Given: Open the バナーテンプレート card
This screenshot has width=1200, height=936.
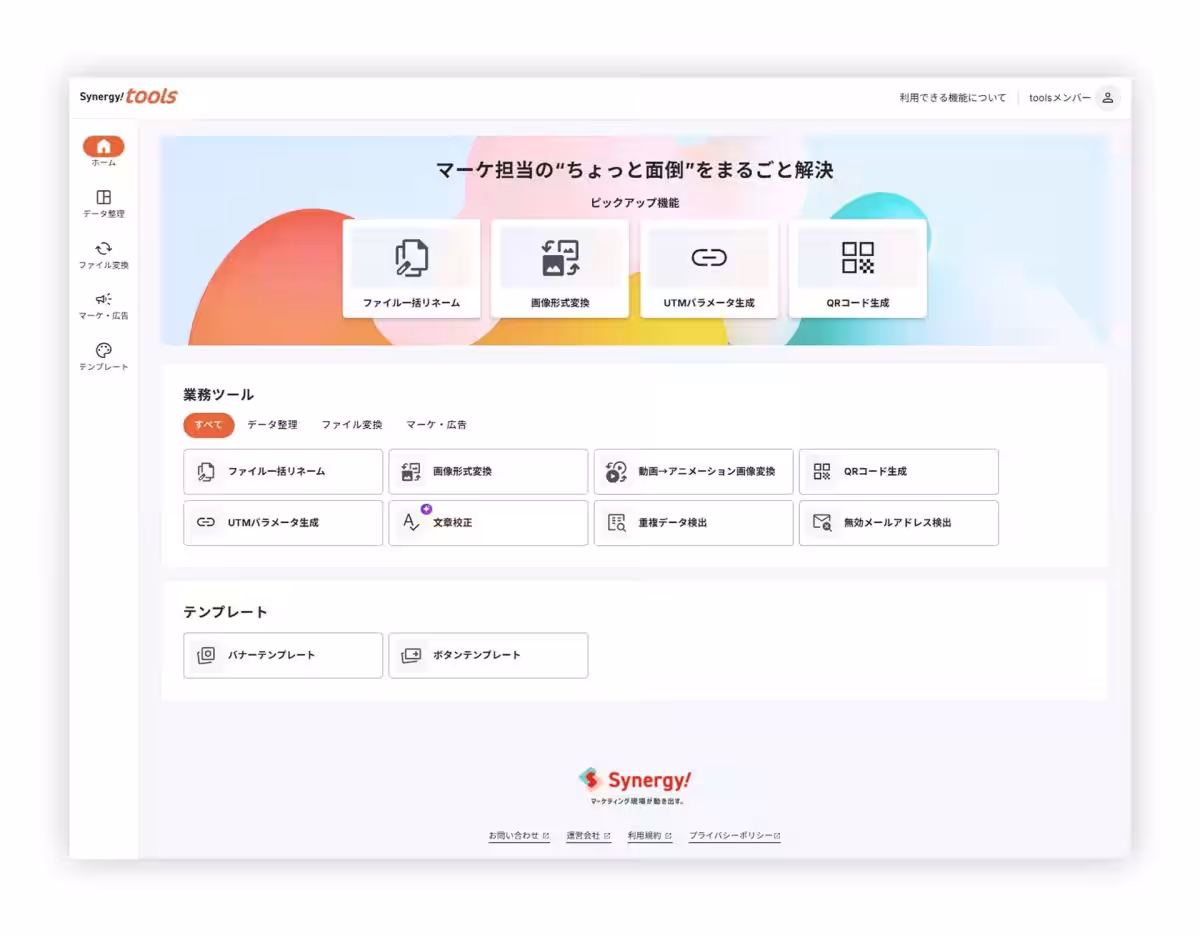Looking at the screenshot, I should tap(283, 655).
